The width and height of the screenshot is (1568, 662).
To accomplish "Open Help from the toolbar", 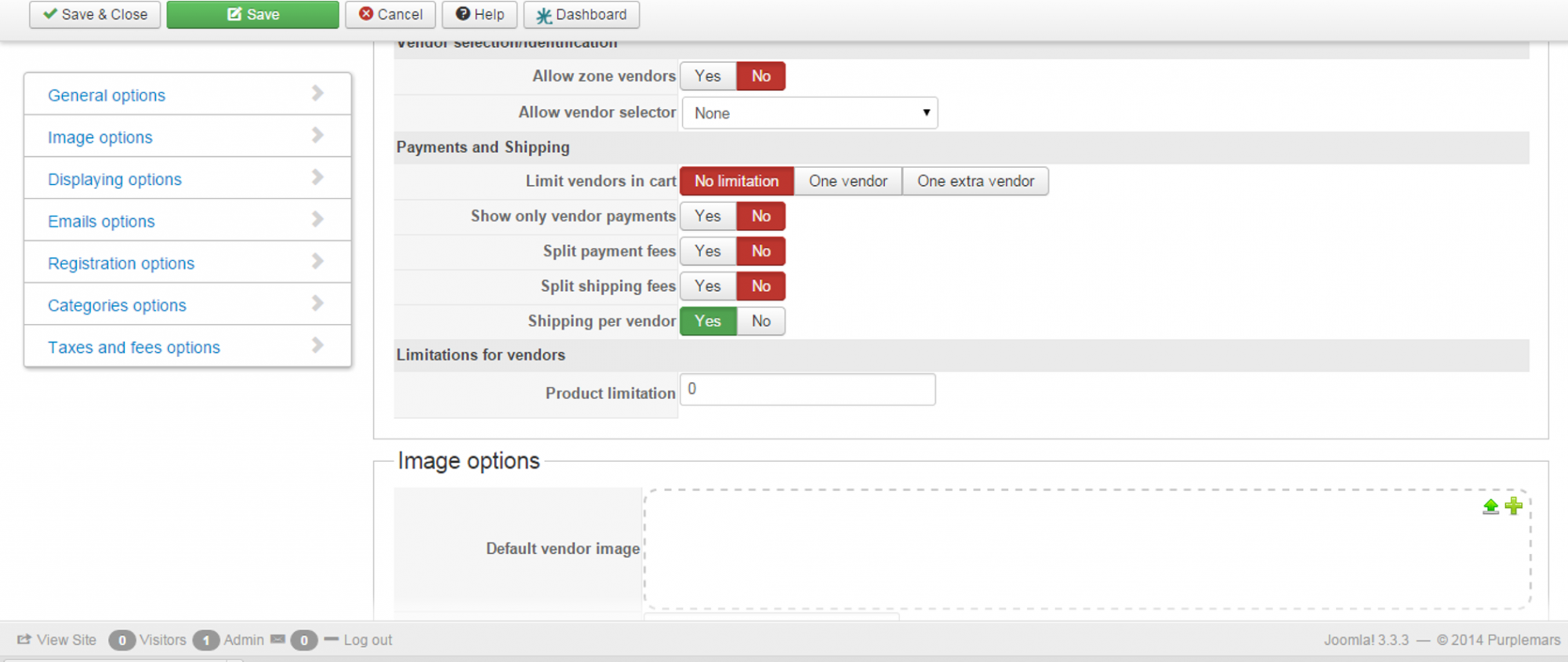I will [480, 14].
